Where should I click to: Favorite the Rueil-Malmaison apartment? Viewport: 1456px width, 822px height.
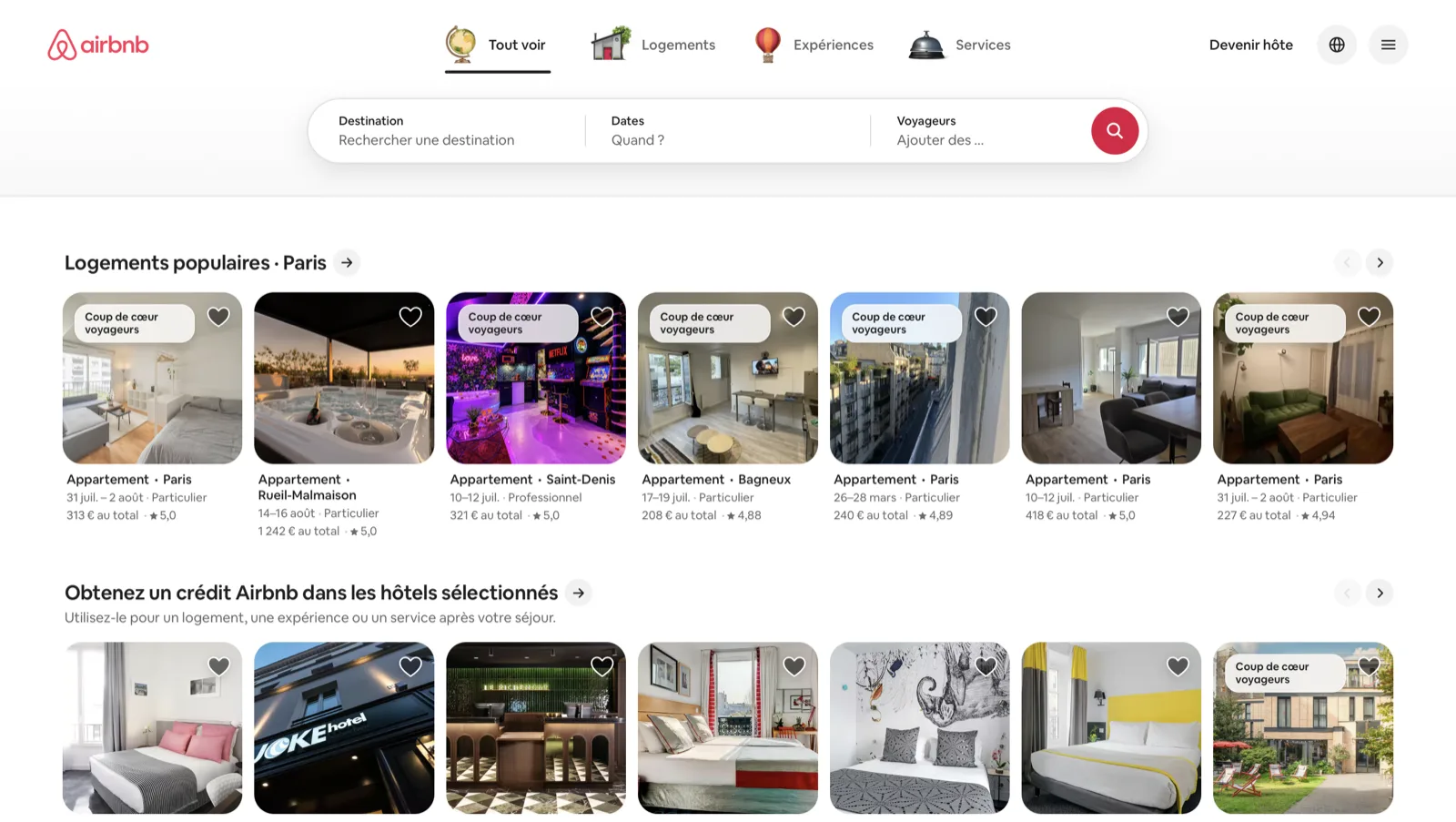[410, 317]
